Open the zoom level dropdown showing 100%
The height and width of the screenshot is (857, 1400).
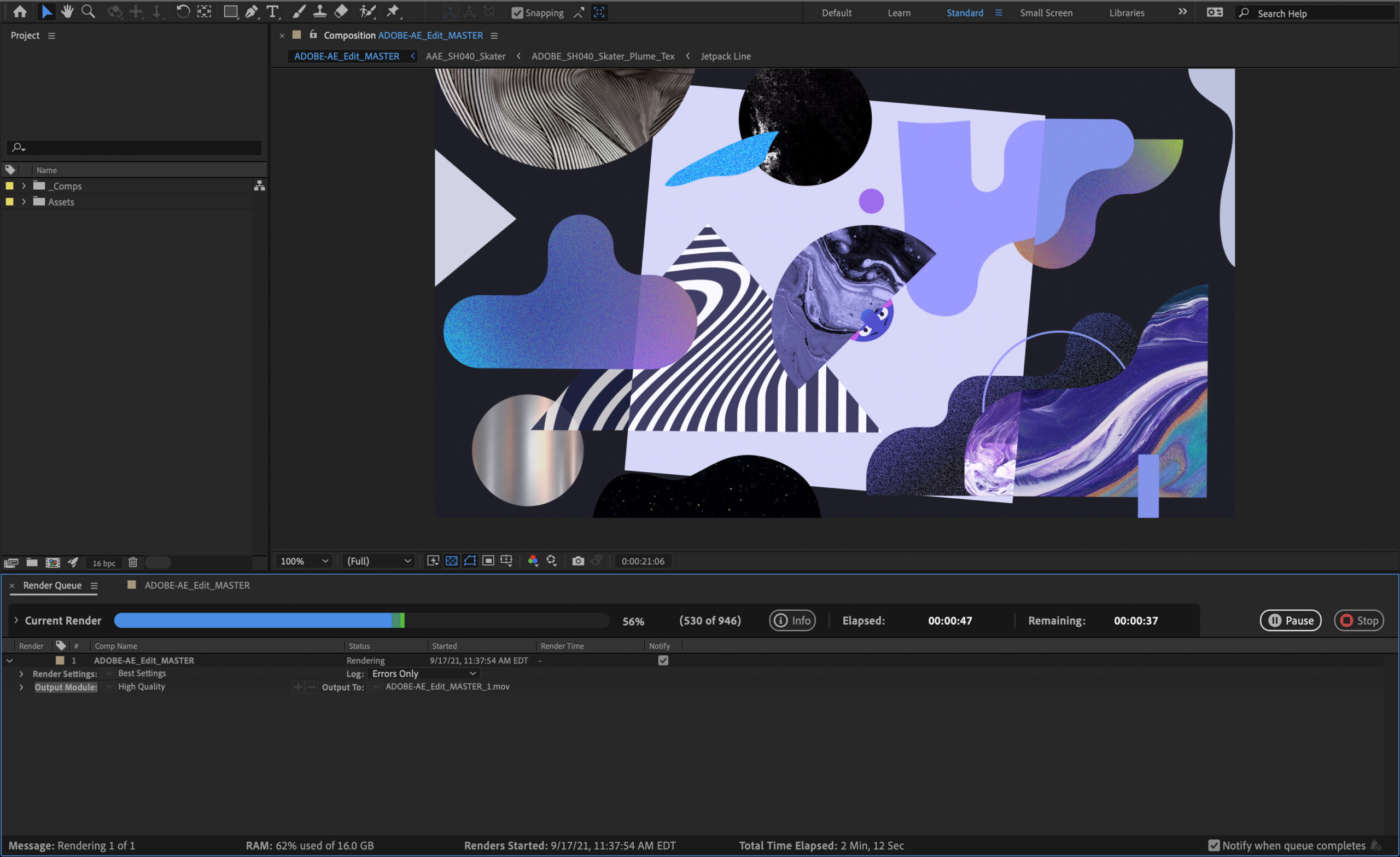304,561
